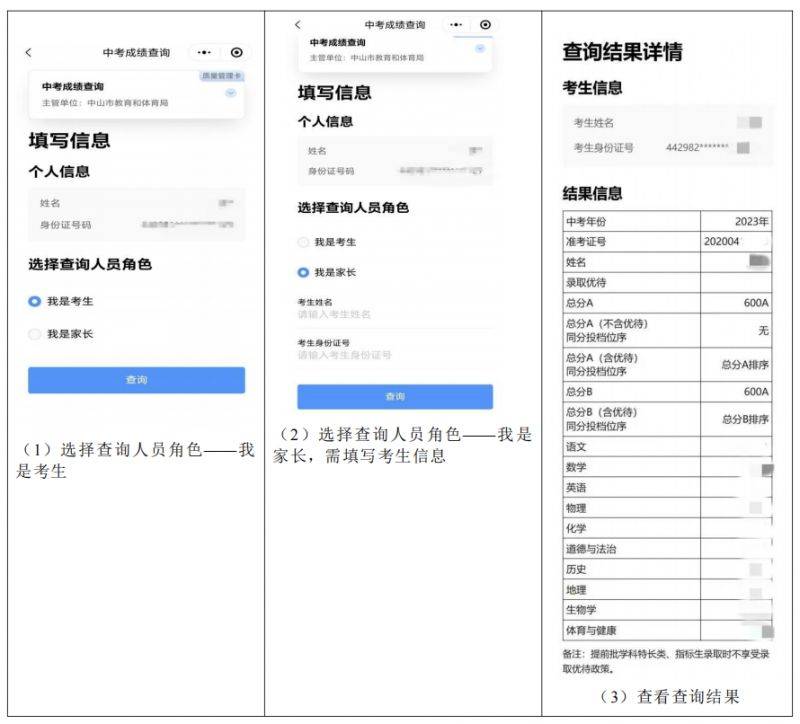Viewport: 800px width, 724px height.
Task: Tap the back arrow on the step (1) screen
Action: tap(28, 52)
